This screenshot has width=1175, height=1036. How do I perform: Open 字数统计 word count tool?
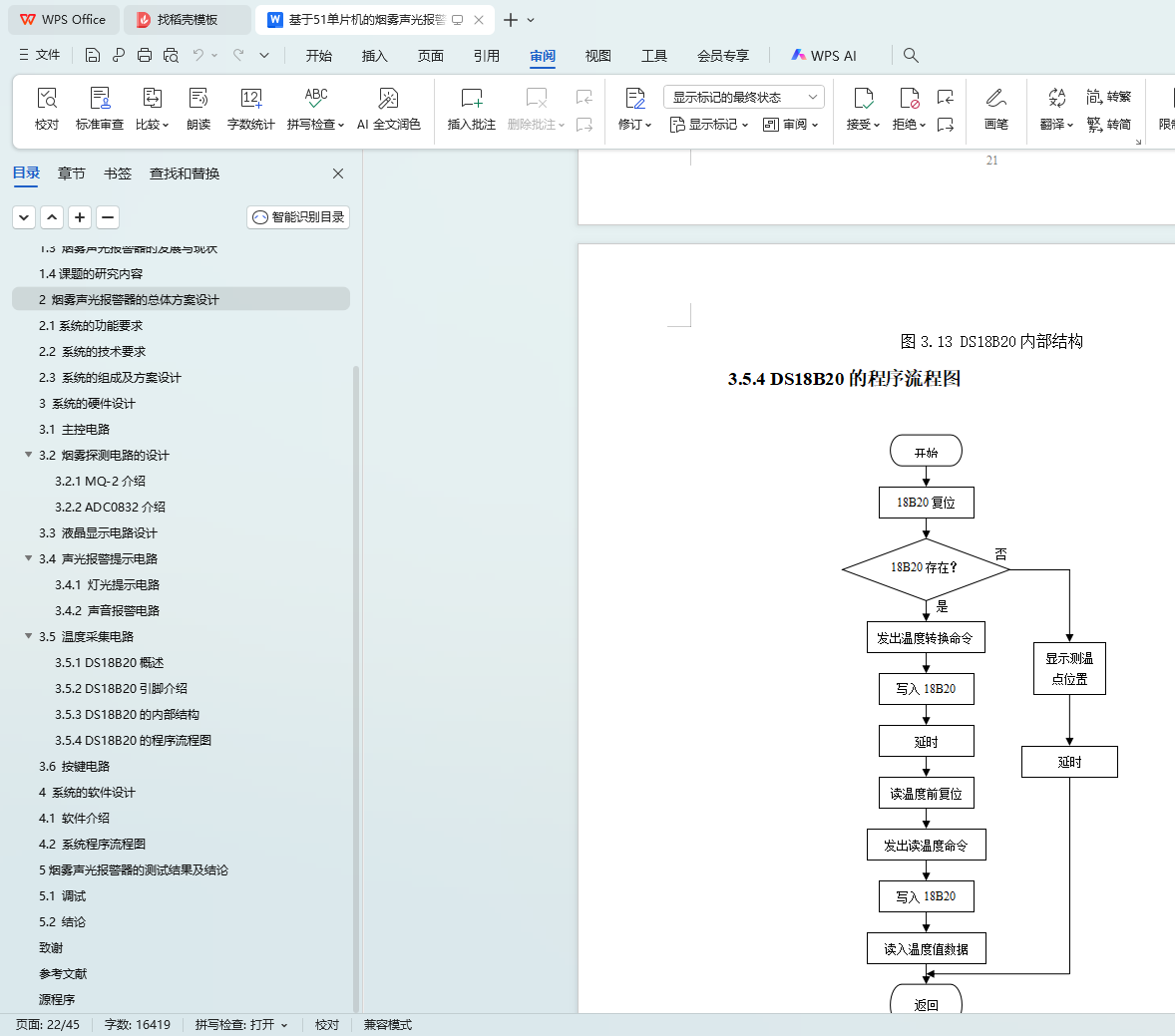(251, 109)
